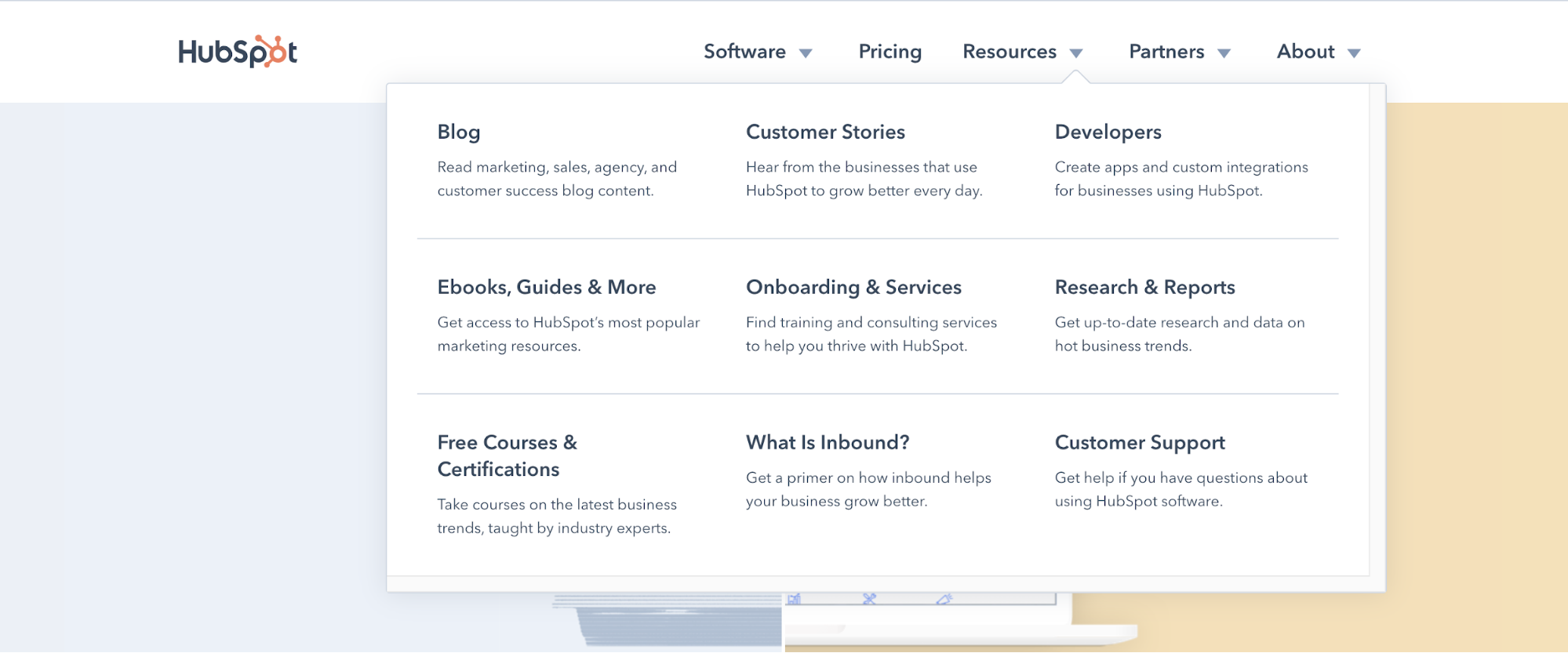Open Free Courses & Certifications

[508, 455]
